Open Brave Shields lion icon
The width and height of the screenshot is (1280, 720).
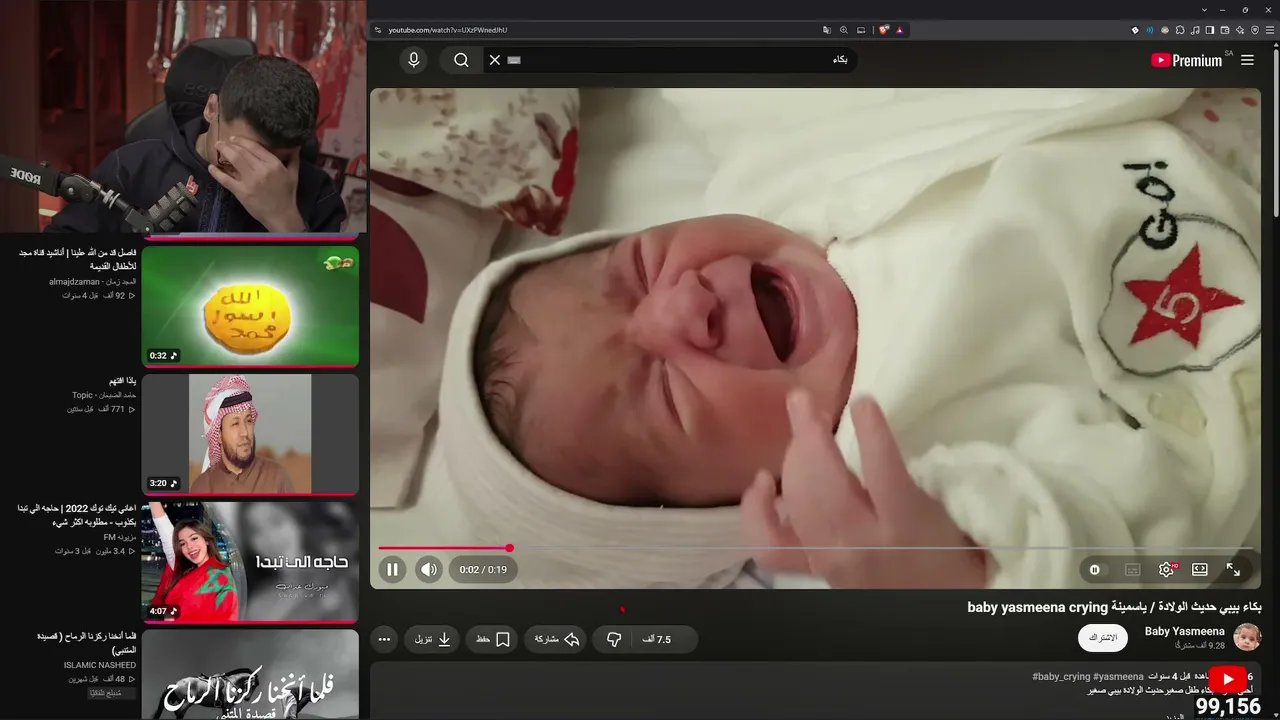[x=884, y=30]
